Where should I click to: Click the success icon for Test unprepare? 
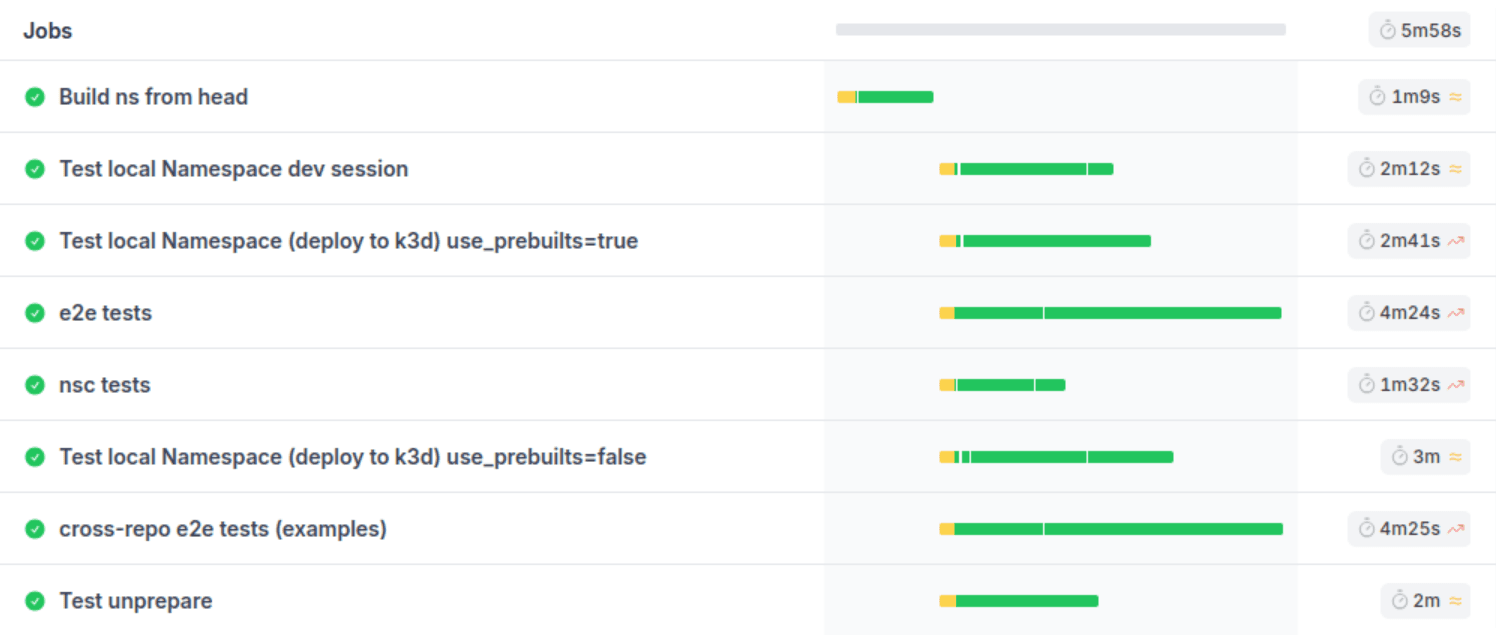point(35,600)
